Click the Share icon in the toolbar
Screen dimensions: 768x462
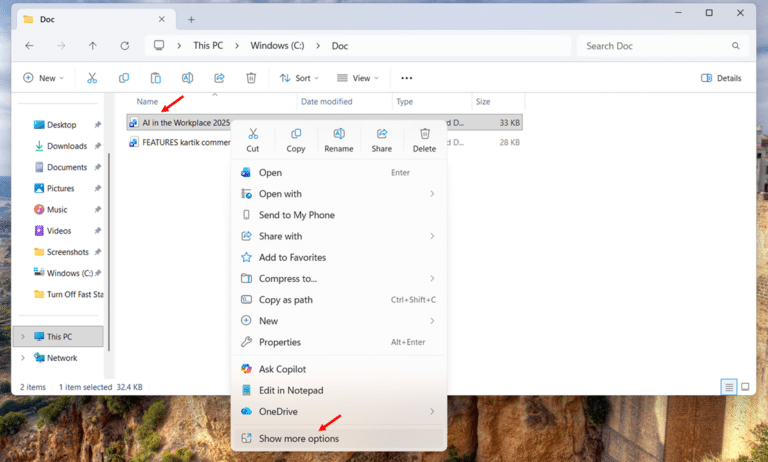219,78
